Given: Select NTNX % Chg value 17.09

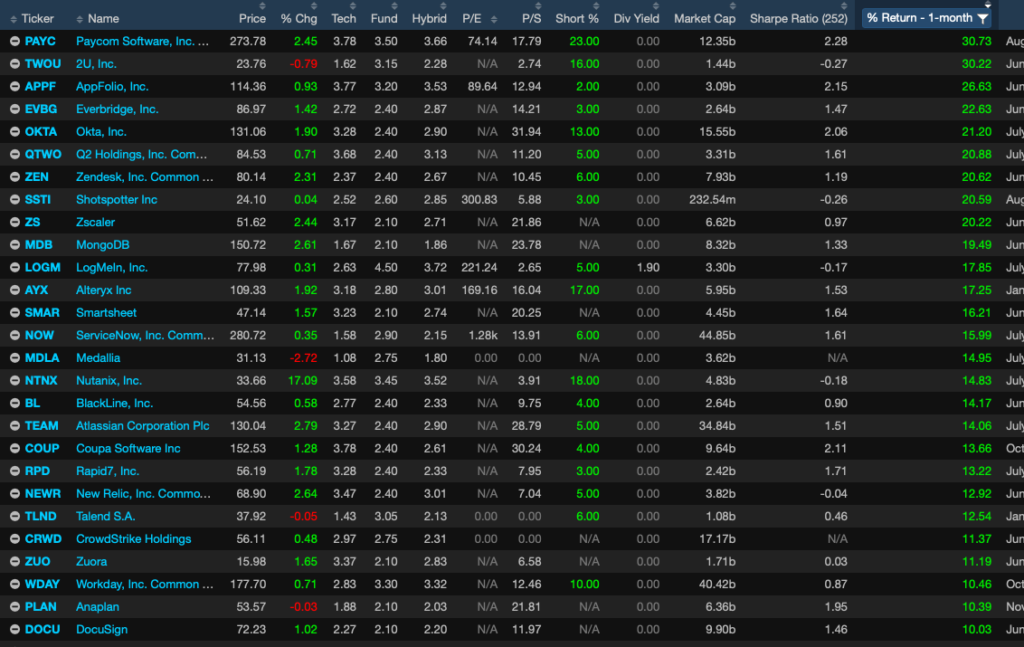Looking at the screenshot, I should 302,381.
